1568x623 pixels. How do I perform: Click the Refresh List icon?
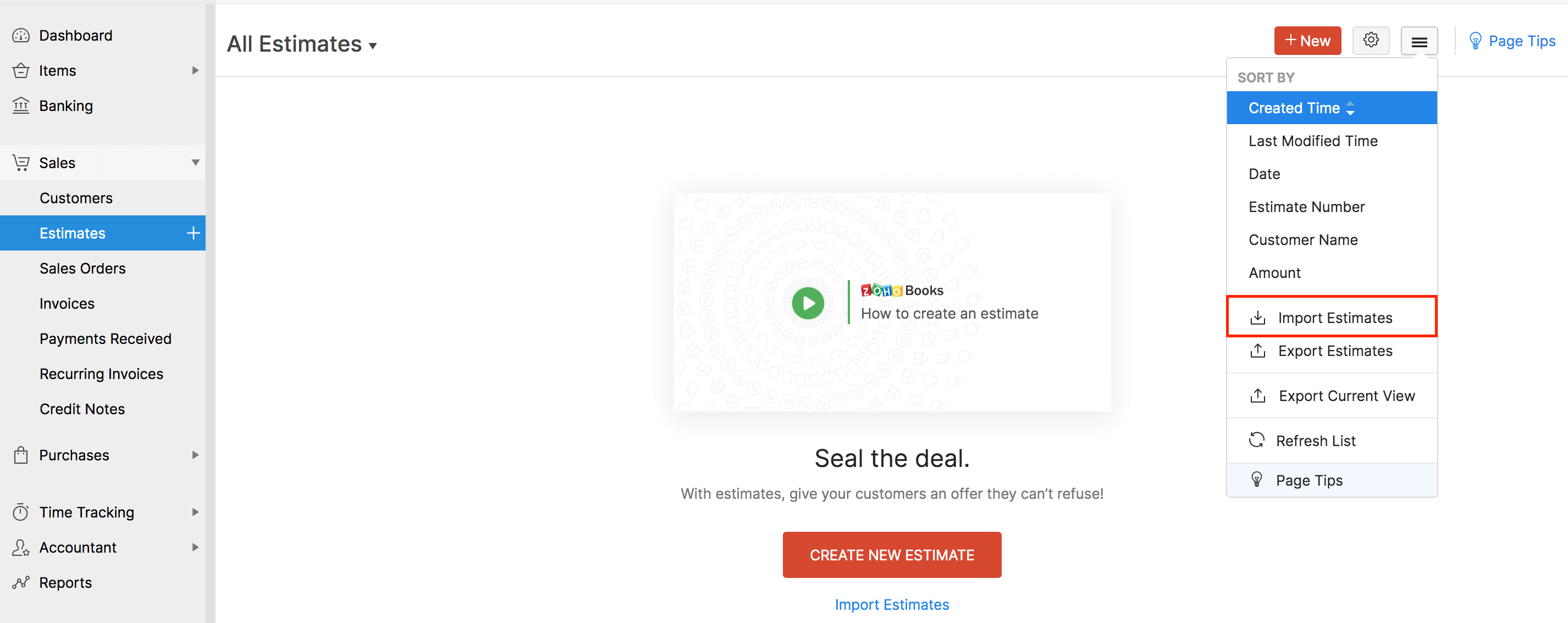click(1257, 441)
